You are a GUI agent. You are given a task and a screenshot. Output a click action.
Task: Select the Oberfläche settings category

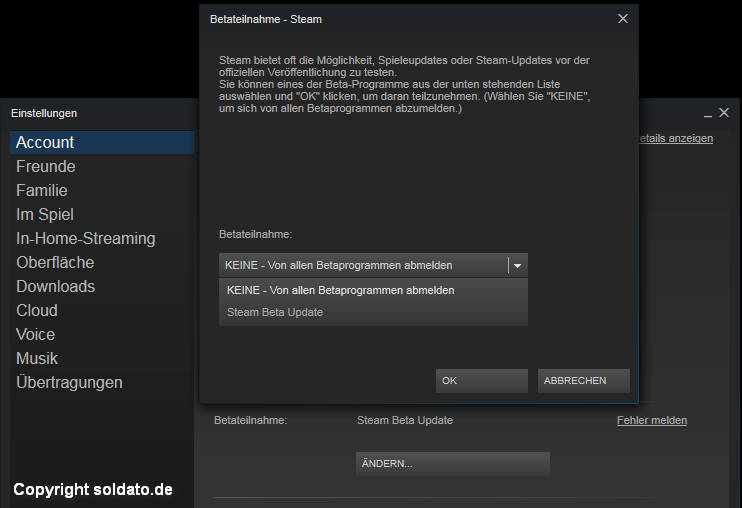tap(102, 263)
